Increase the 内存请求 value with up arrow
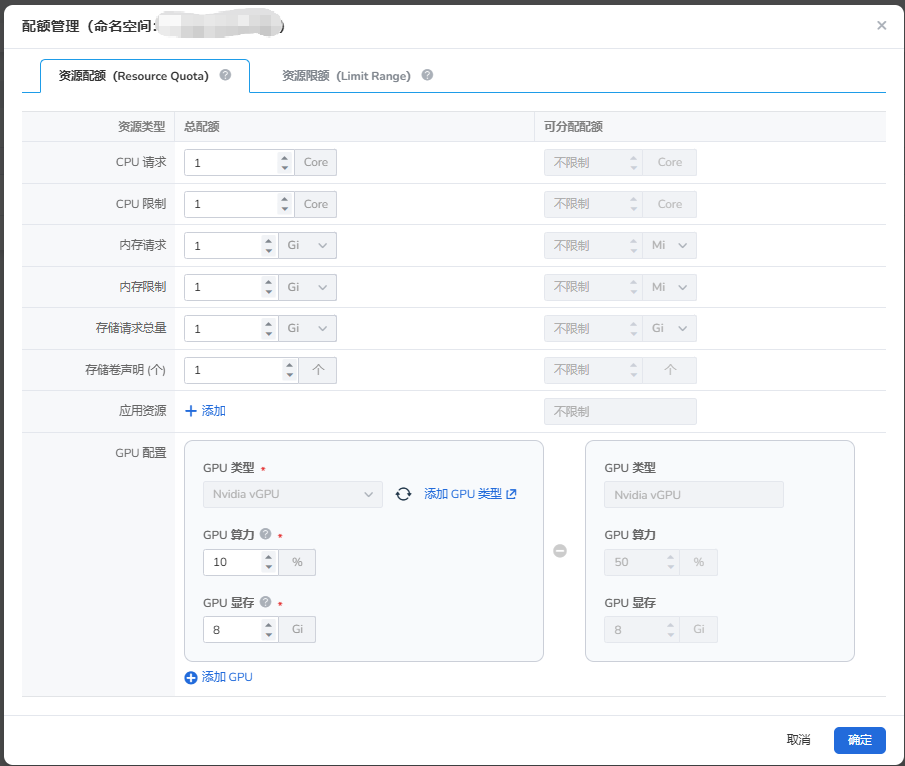The height and width of the screenshot is (766, 905). pyautogui.click(x=268, y=240)
